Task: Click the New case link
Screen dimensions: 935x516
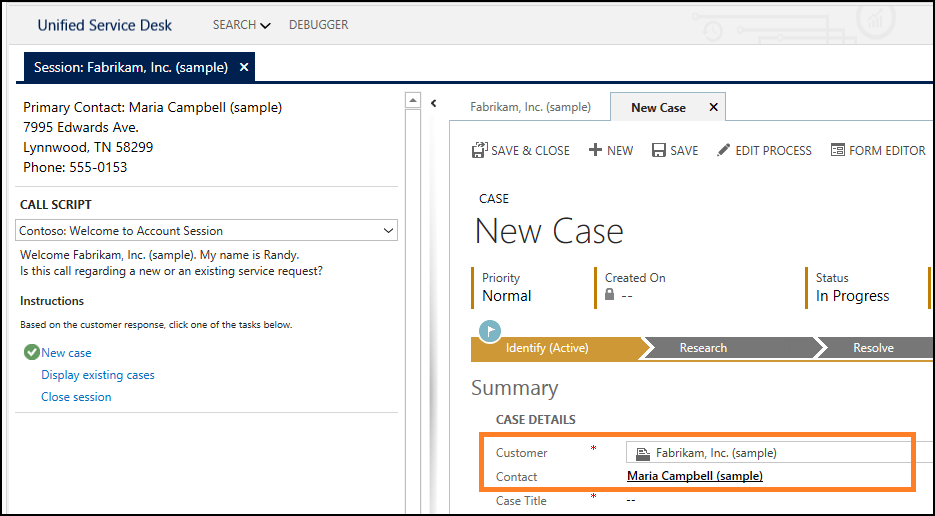Action: coord(66,353)
